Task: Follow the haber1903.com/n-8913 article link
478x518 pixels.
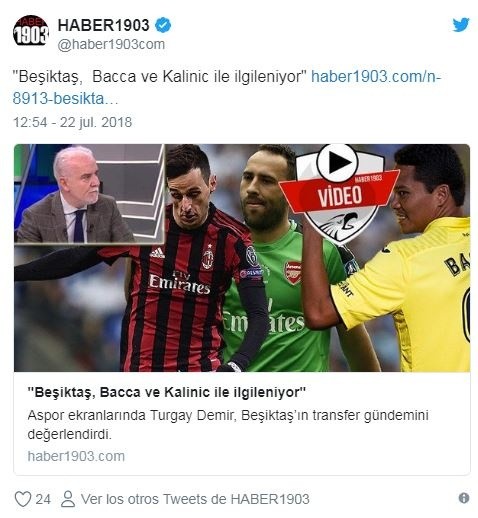Action: (x=227, y=88)
